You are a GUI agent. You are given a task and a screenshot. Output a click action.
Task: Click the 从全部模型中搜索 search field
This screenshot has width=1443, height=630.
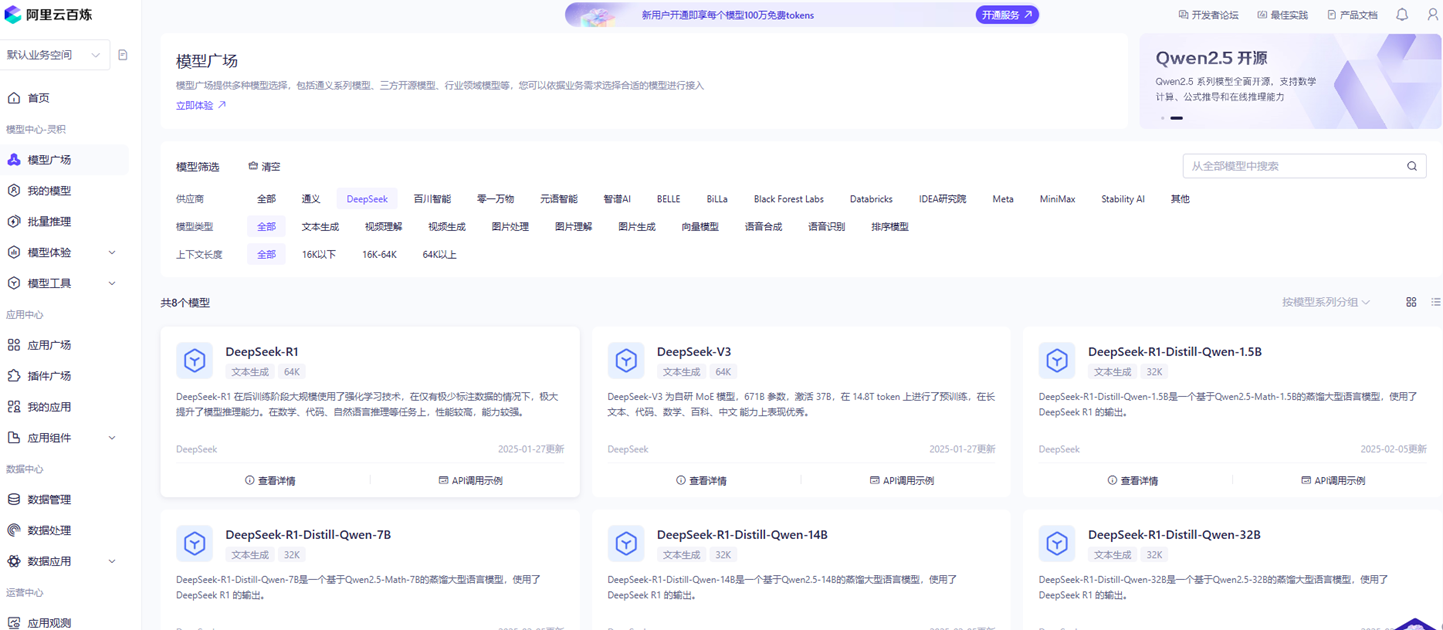pos(1304,166)
